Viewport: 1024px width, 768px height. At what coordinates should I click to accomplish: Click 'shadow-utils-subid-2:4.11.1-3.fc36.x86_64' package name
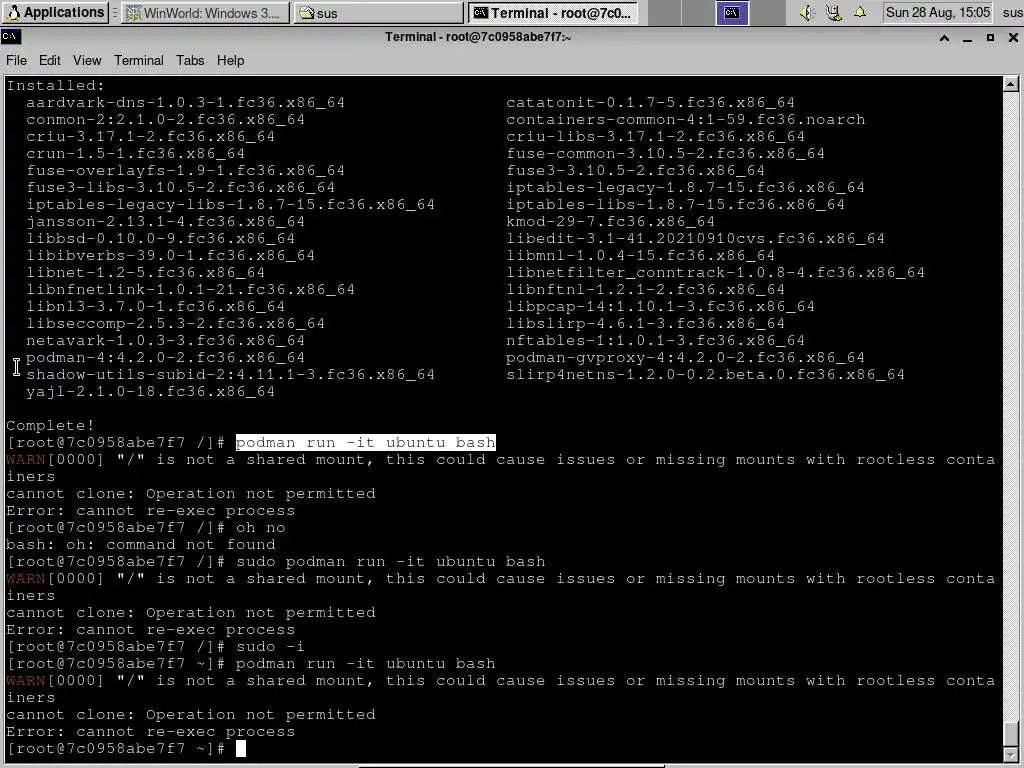point(231,375)
